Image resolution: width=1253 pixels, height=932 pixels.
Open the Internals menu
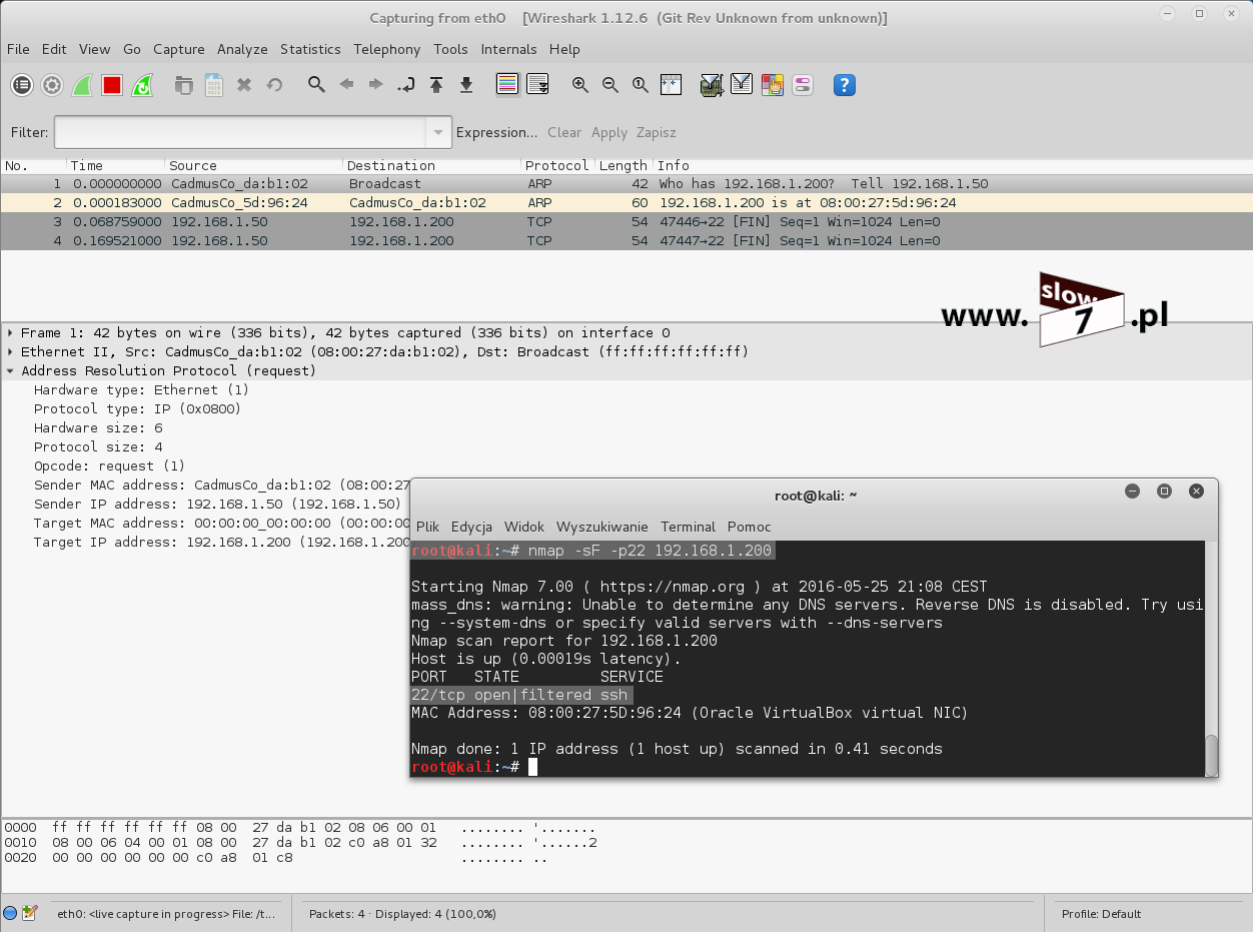pos(509,49)
